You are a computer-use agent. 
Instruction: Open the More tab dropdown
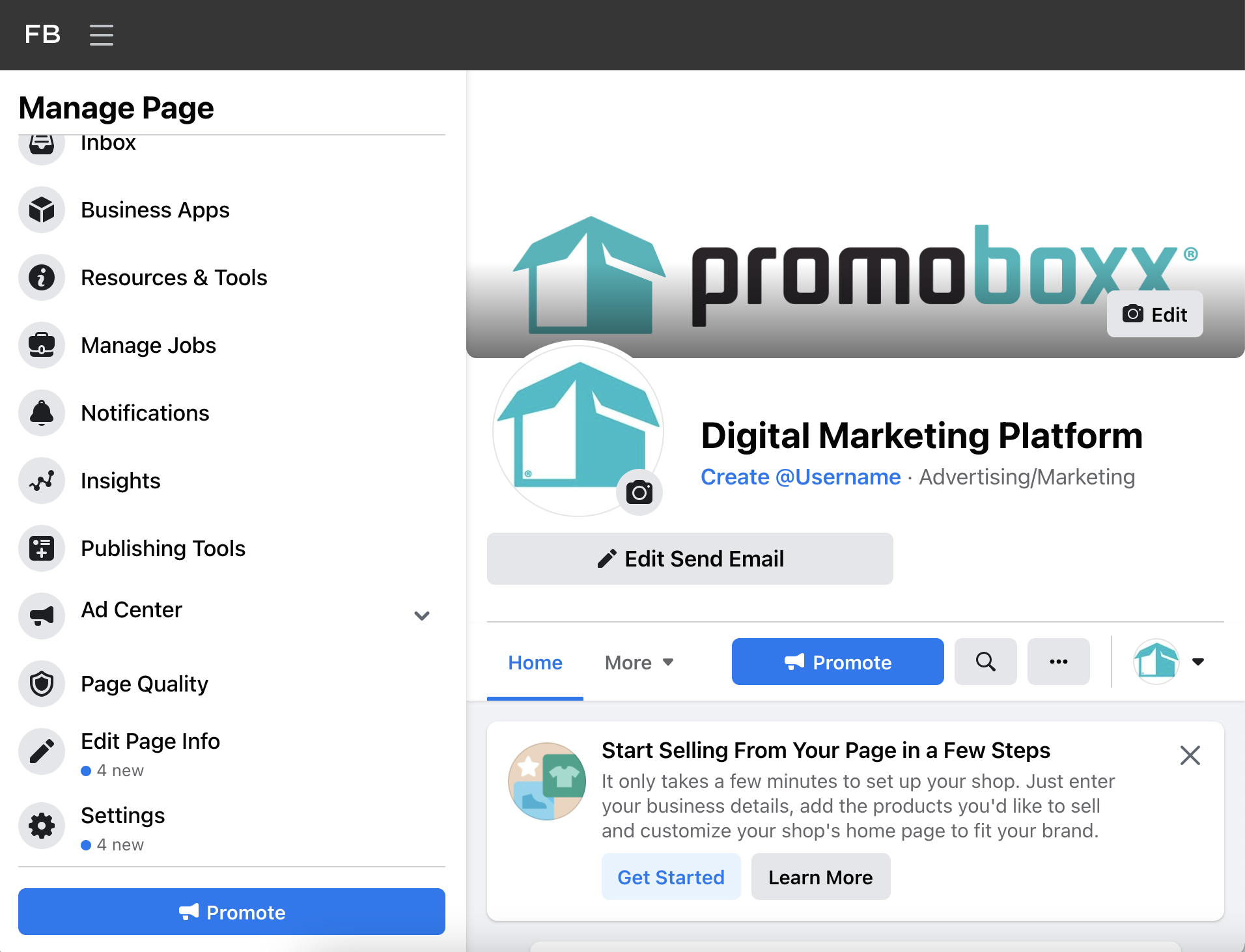(639, 663)
